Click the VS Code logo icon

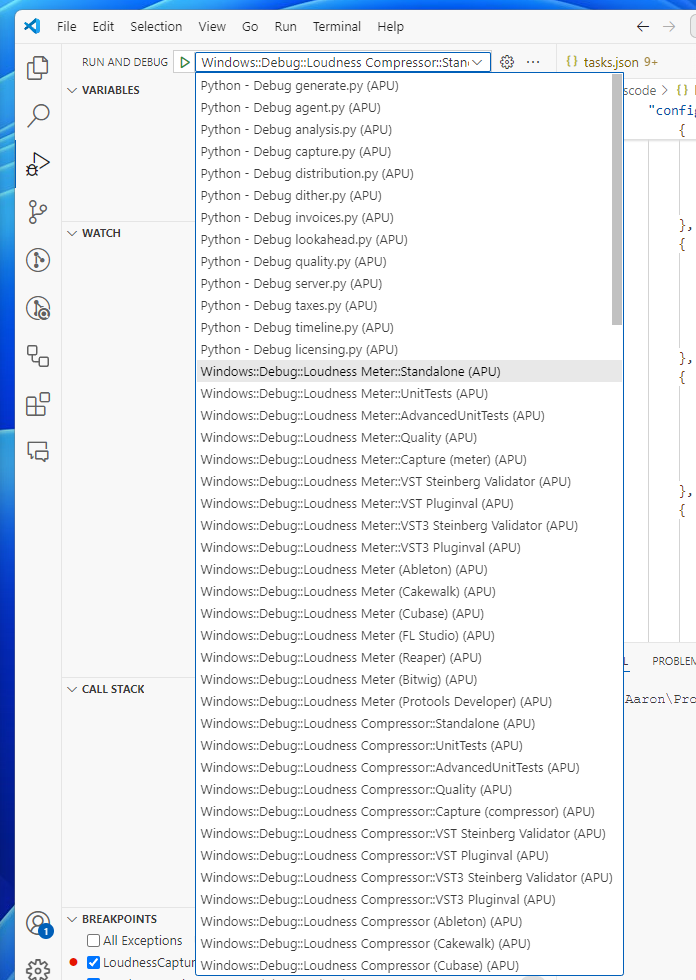[x=32, y=26]
